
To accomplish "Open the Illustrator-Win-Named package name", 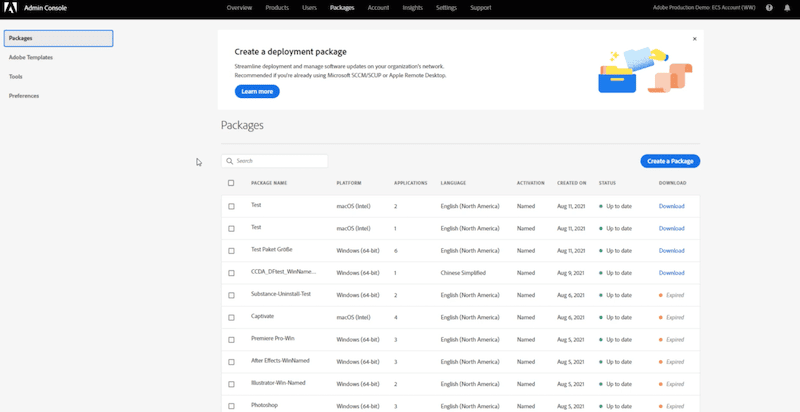I will (278, 383).
